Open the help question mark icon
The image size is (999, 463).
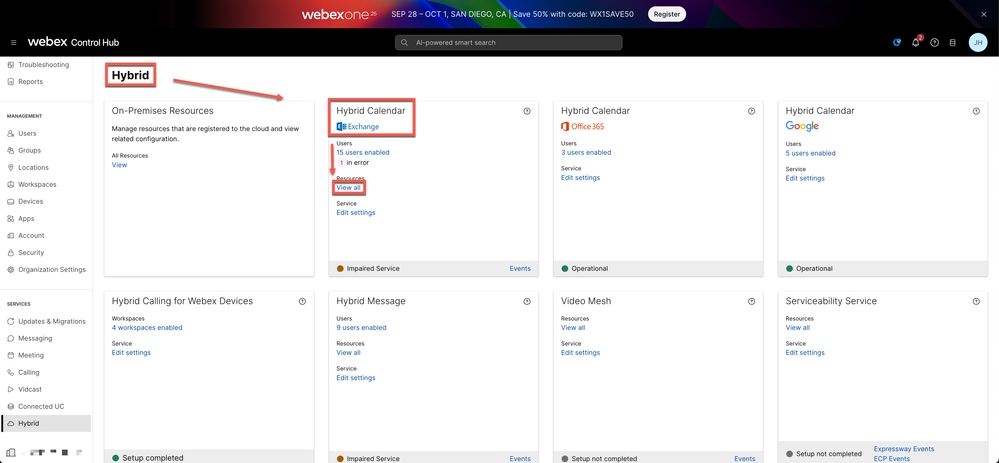point(935,43)
